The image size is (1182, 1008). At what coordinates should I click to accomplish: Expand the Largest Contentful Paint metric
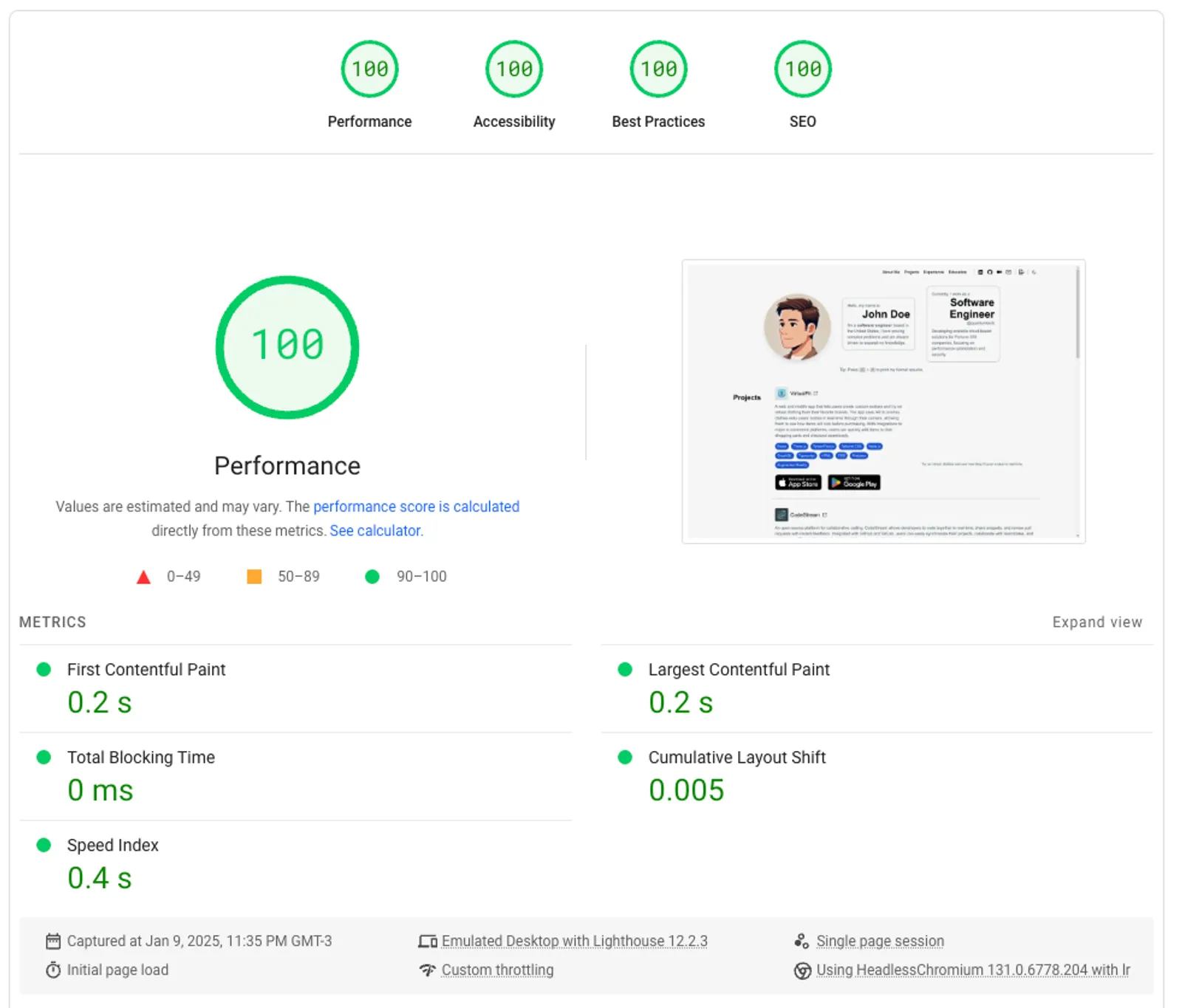739,670
